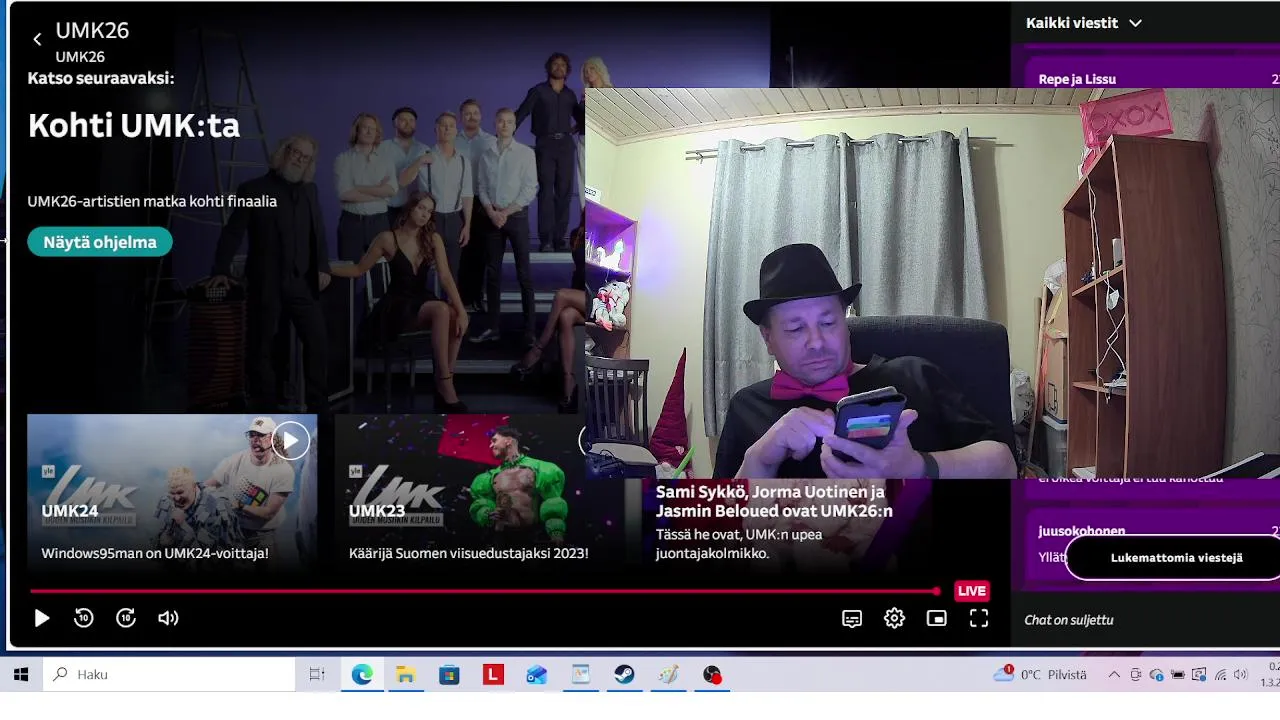Switch to Microsoft Edge in the taskbar
The width and height of the screenshot is (1280, 720).
pyautogui.click(x=362, y=675)
